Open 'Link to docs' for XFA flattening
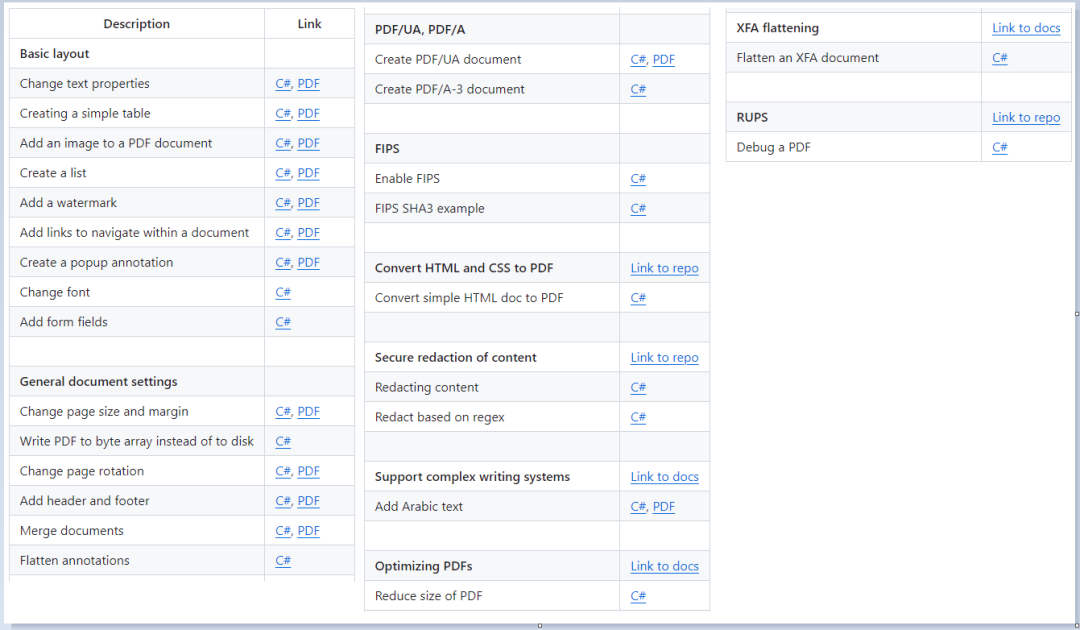1080x630 pixels. (x=1026, y=28)
